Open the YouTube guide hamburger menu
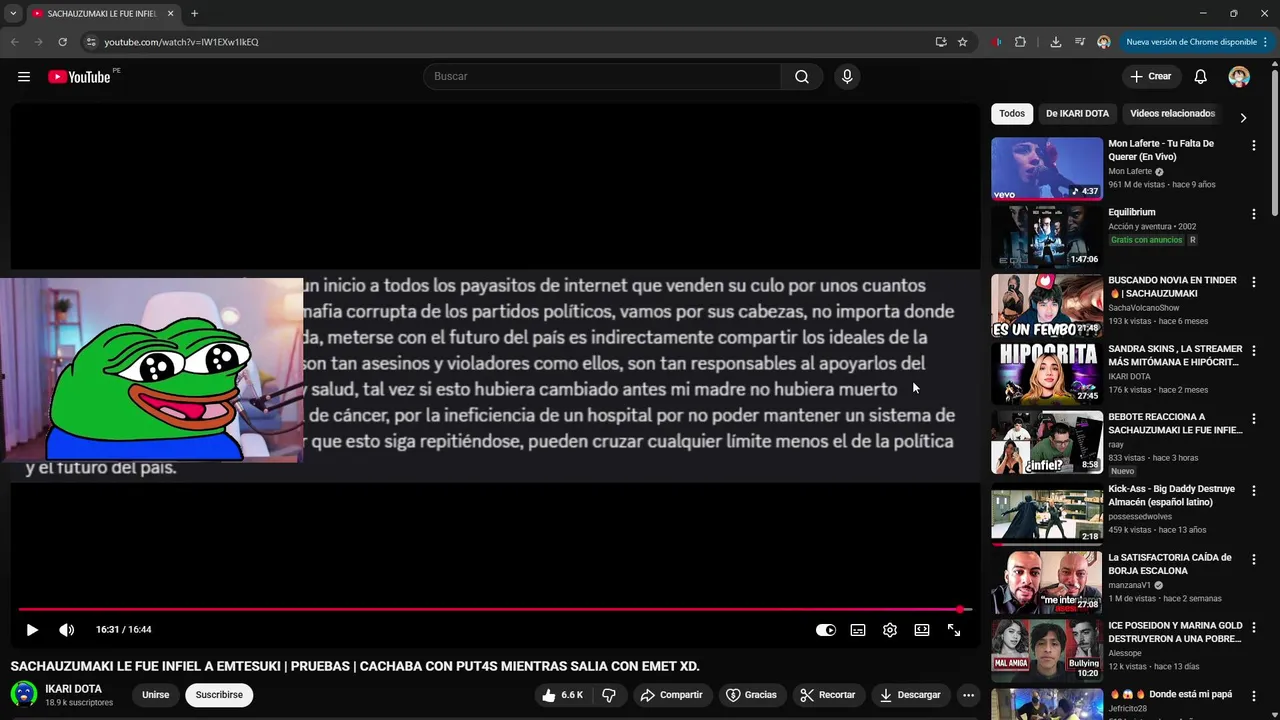This screenshot has height=720, width=1280. click(24, 77)
